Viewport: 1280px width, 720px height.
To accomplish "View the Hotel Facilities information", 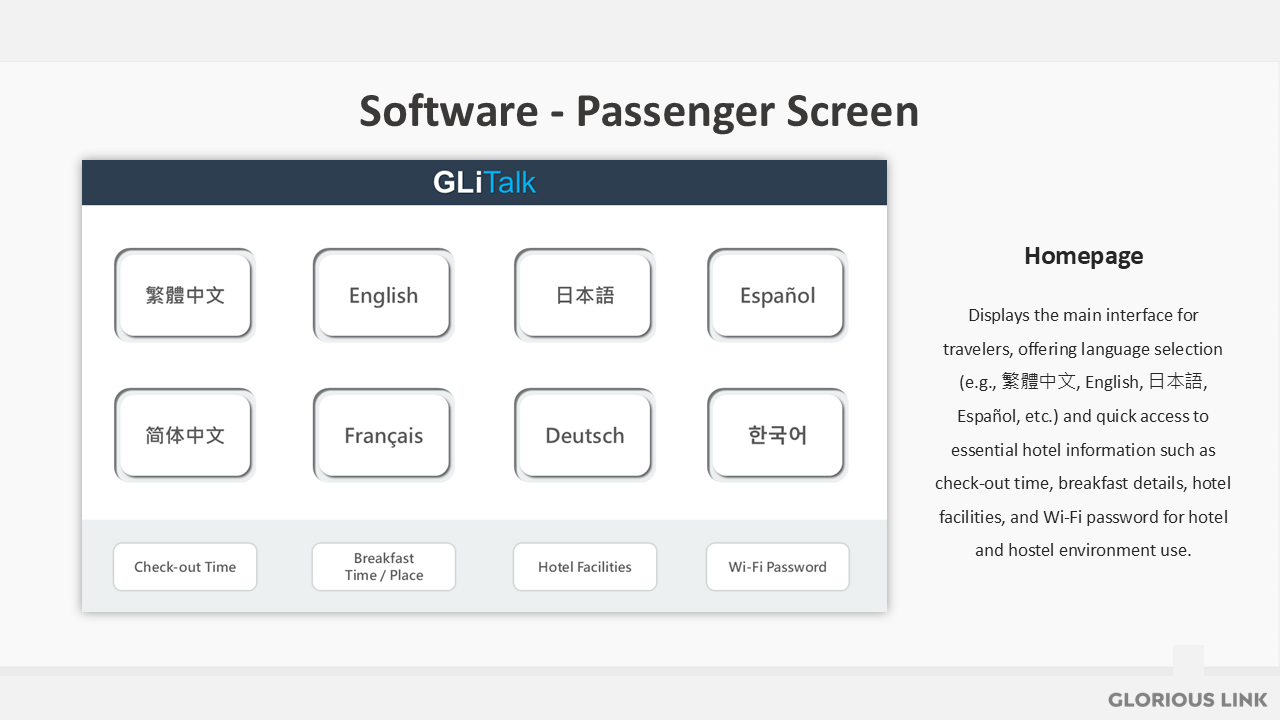I will coord(584,567).
